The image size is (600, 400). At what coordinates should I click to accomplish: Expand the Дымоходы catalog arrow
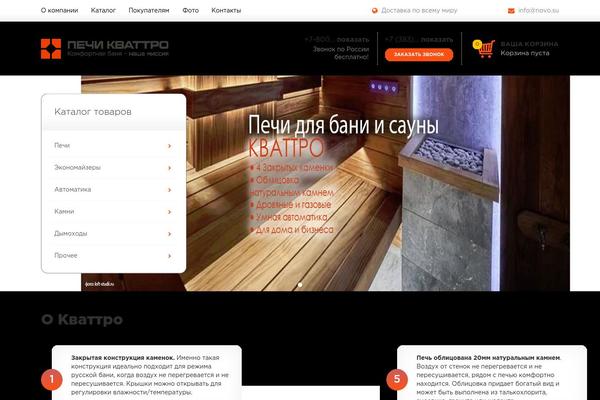point(170,234)
